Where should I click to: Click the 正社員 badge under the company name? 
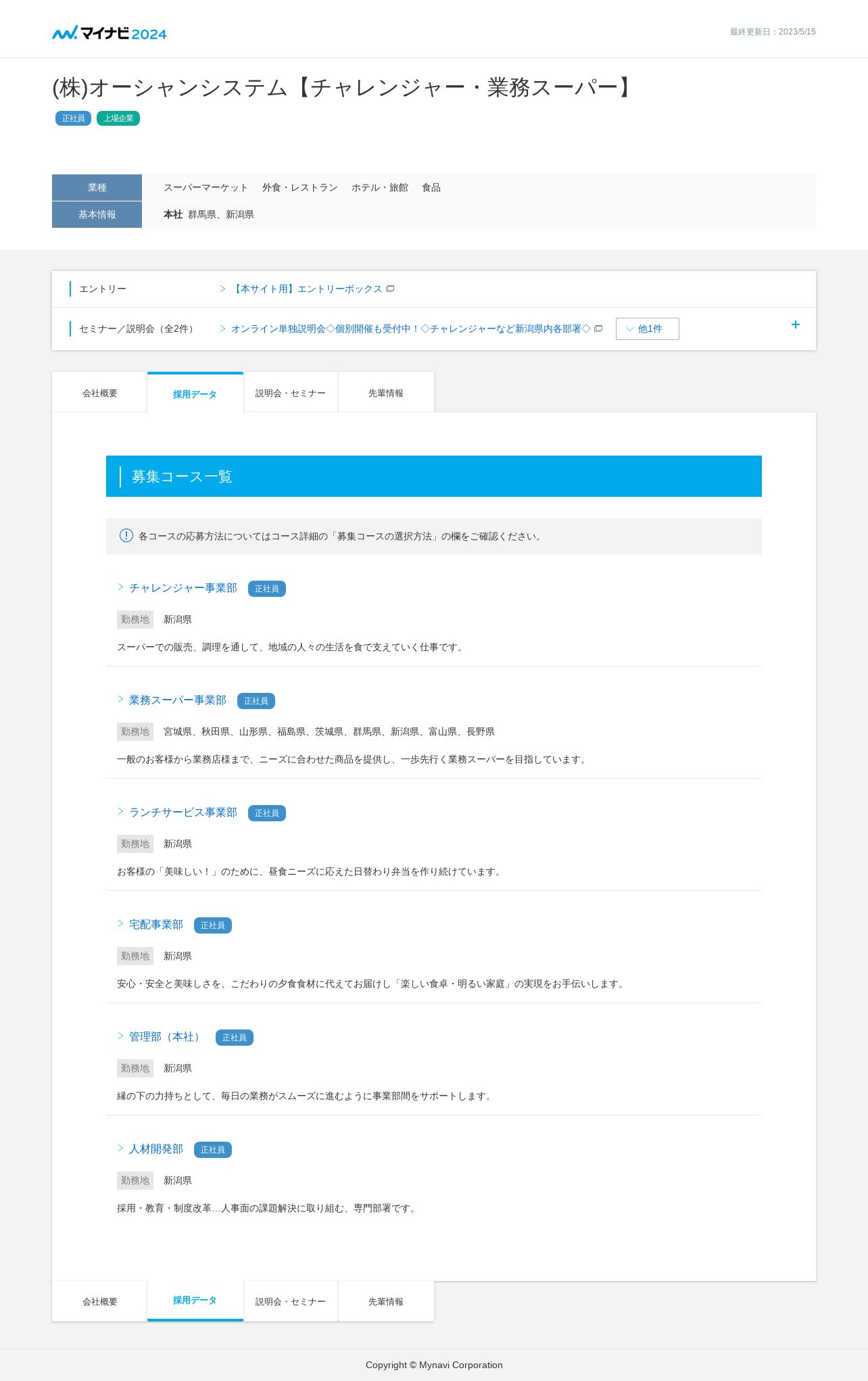(x=73, y=118)
